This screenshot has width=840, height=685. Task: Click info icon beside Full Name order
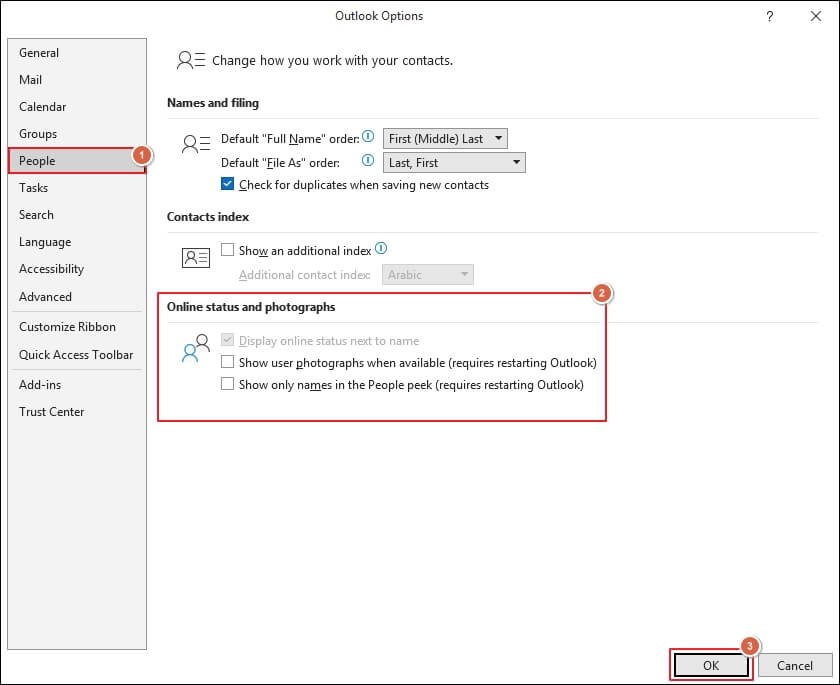pos(368,137)
